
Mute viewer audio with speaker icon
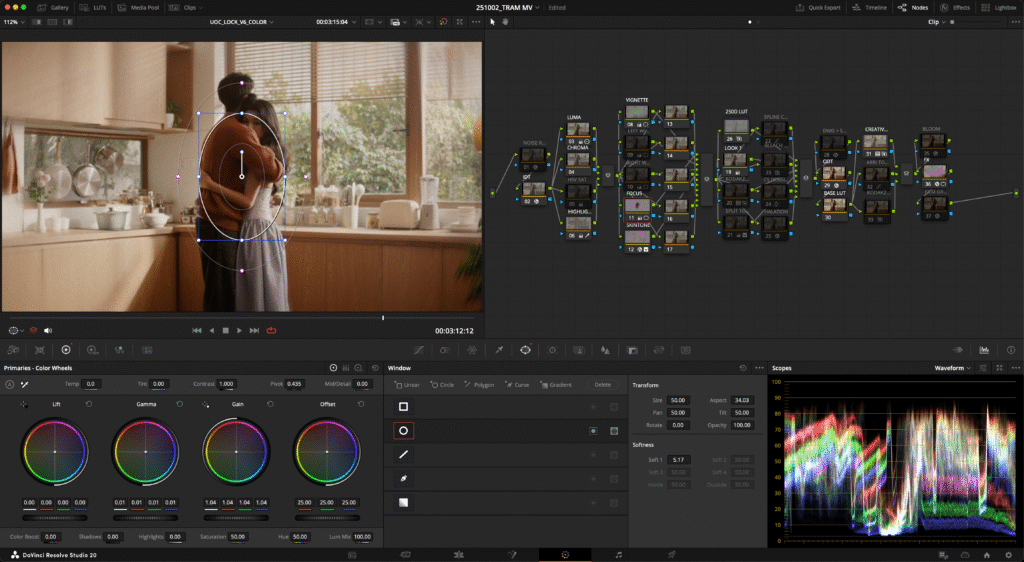(x=47, y=330)
